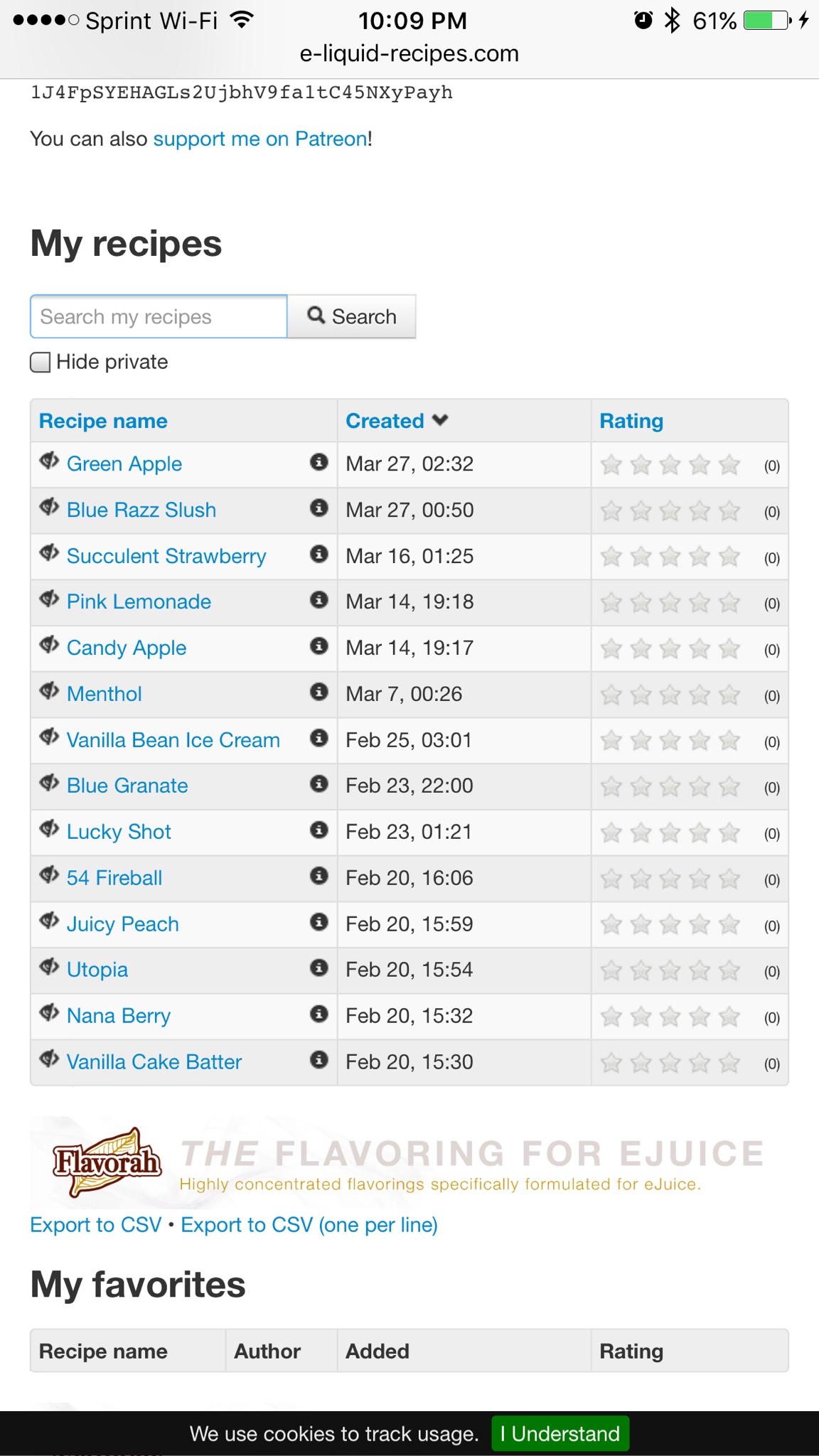Accept cookies with I Understand button
This screenshot has width=819, height=1456.
tap(560, 1433)
